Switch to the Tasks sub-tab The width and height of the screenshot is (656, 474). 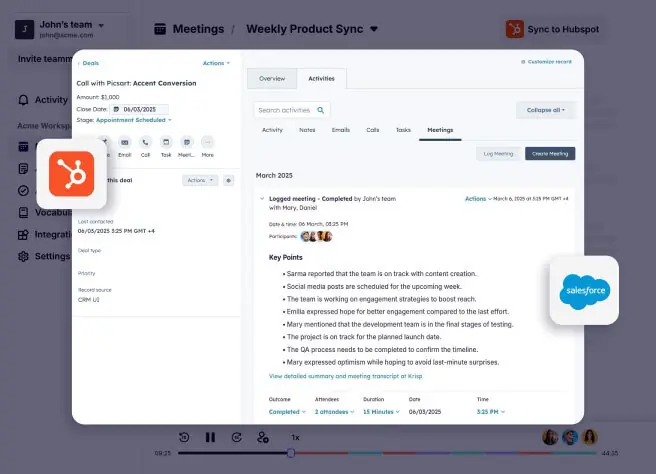403,130
